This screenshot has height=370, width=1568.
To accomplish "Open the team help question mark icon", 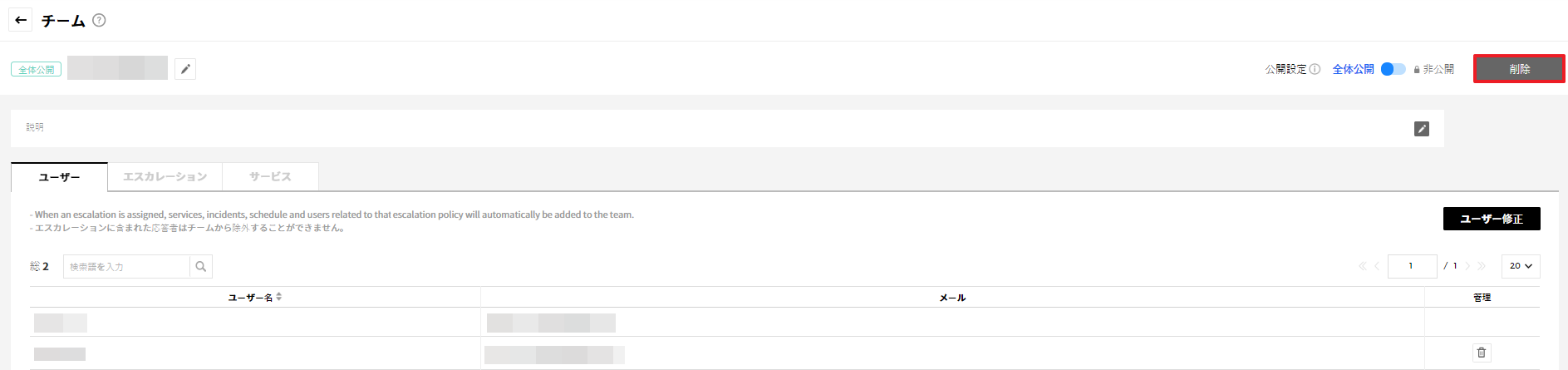I will point(99,20).
